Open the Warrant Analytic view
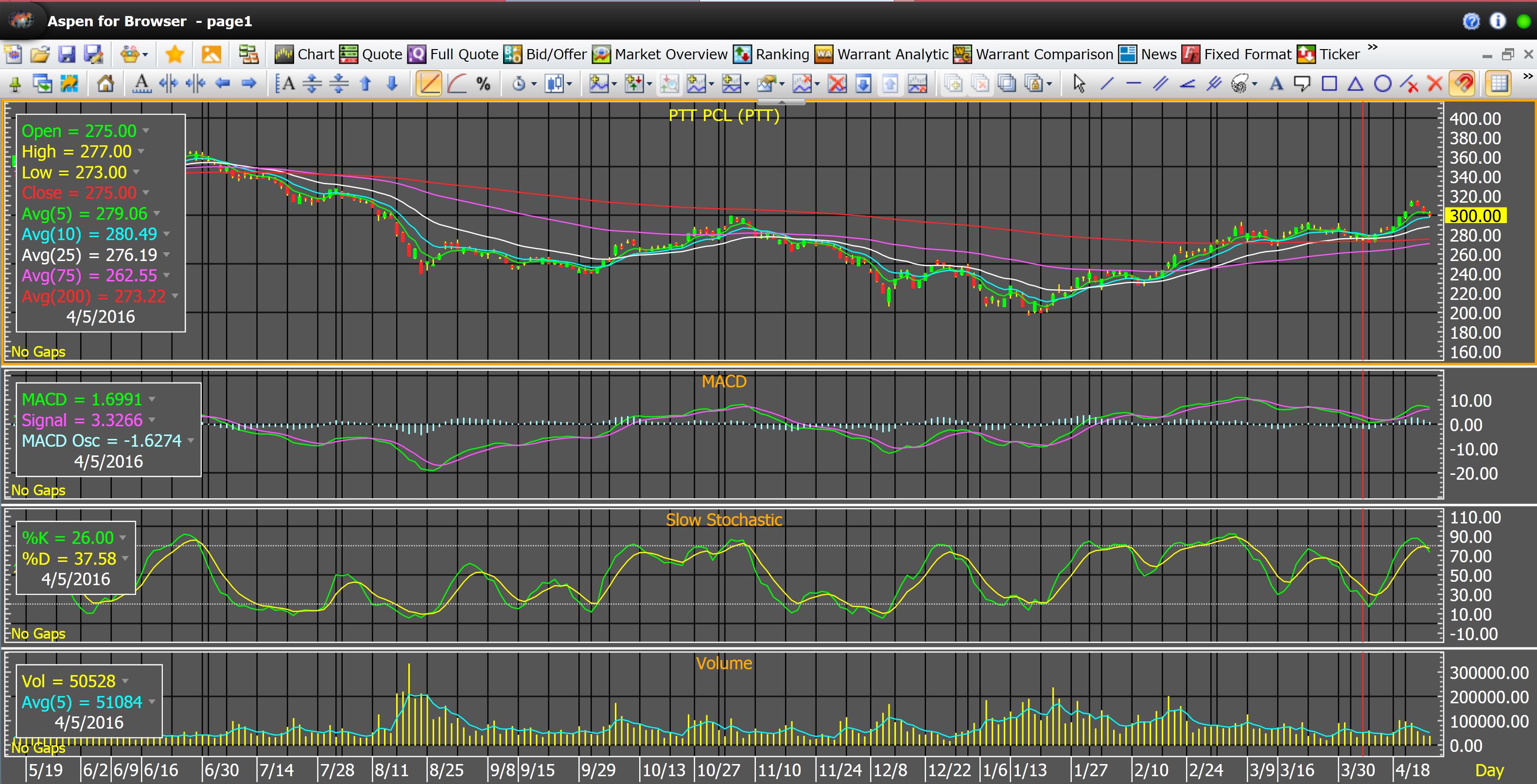1537x784 pixels. click(x=881, y=54)
